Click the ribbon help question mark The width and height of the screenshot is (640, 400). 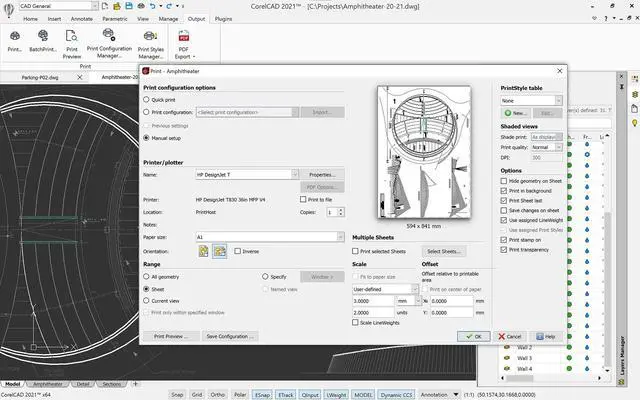pos(606,18)
